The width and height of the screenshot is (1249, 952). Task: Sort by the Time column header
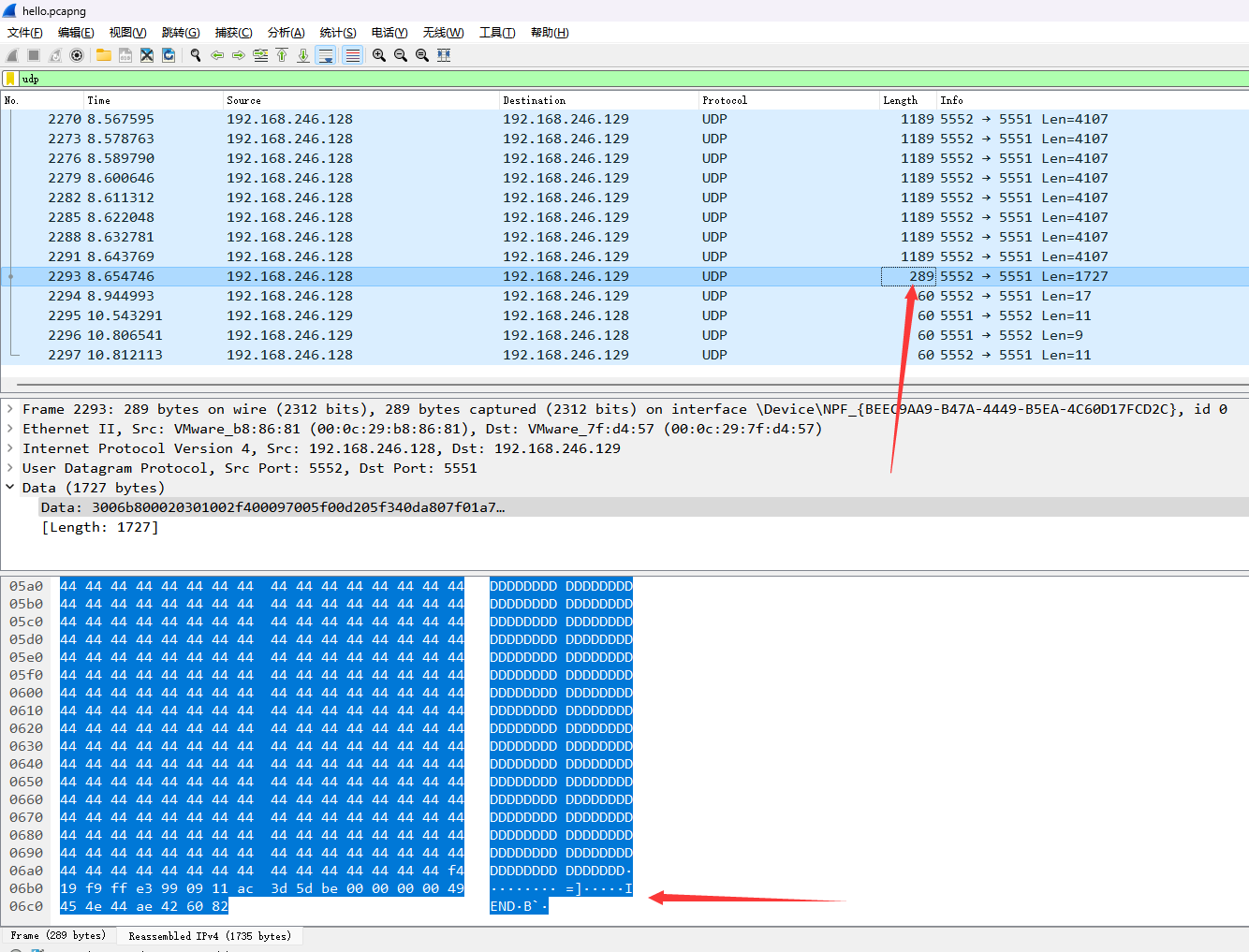[x=153, y=100]
